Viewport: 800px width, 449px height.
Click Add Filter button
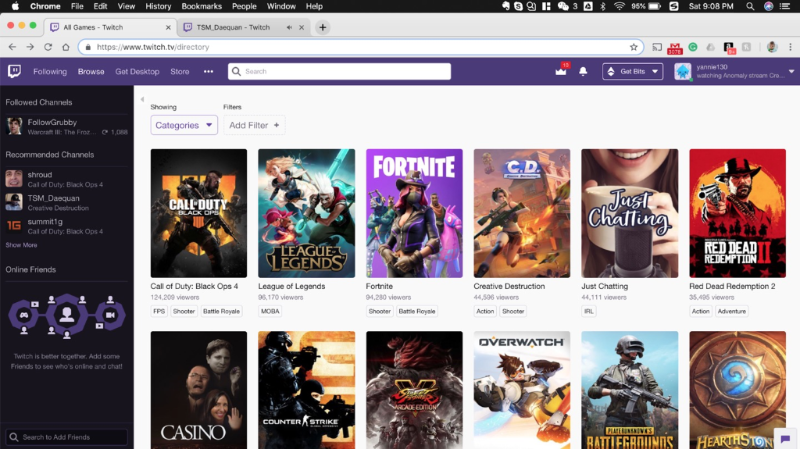click(x=254, y=125)
